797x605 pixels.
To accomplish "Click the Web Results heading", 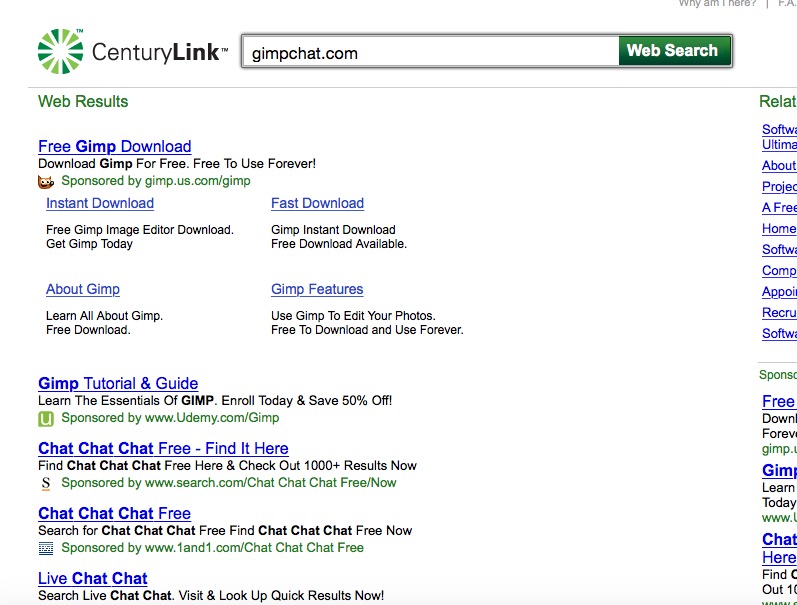I will point(83,101).
